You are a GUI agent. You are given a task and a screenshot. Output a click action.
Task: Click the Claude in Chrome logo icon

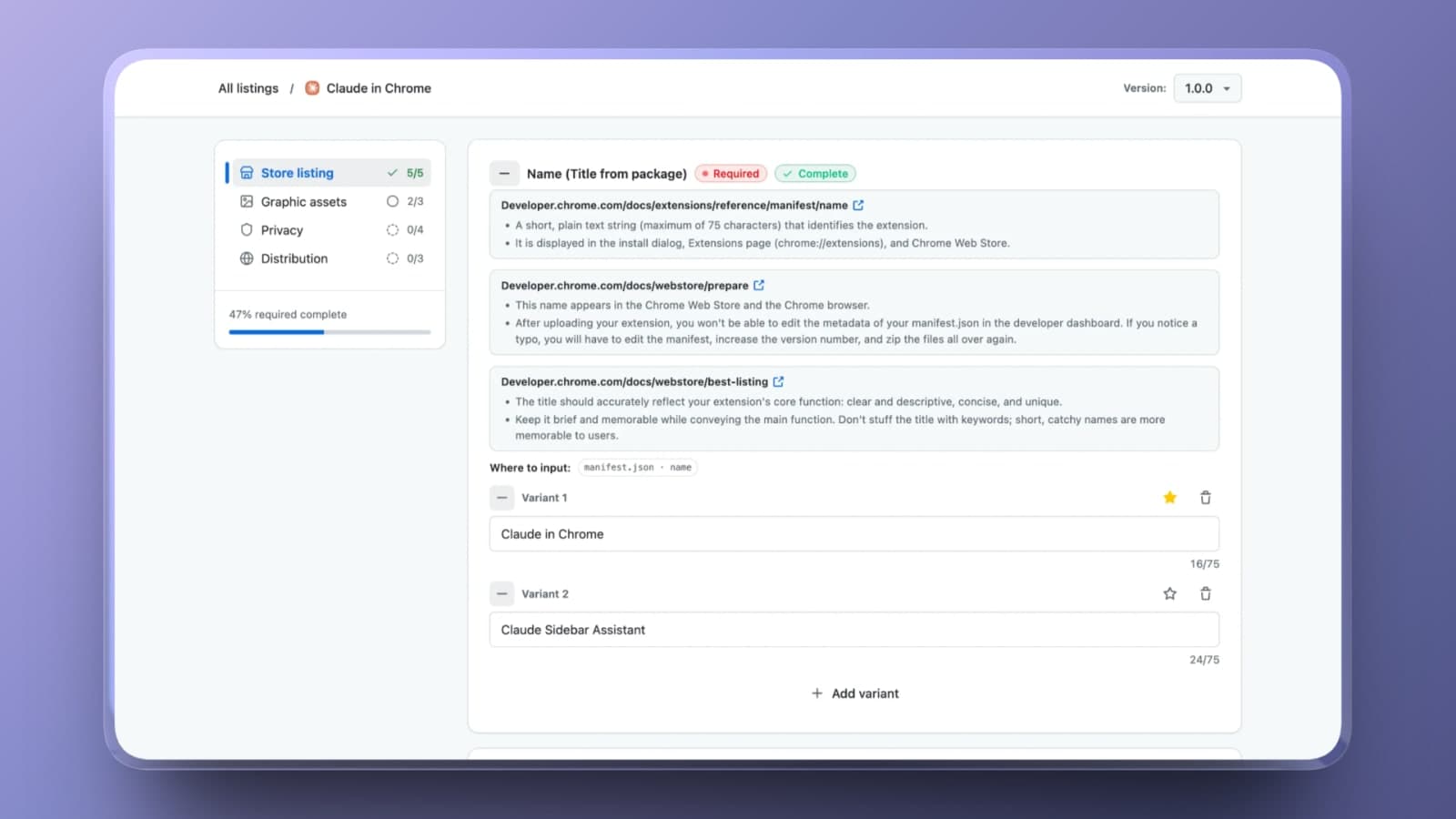(312, 88)
